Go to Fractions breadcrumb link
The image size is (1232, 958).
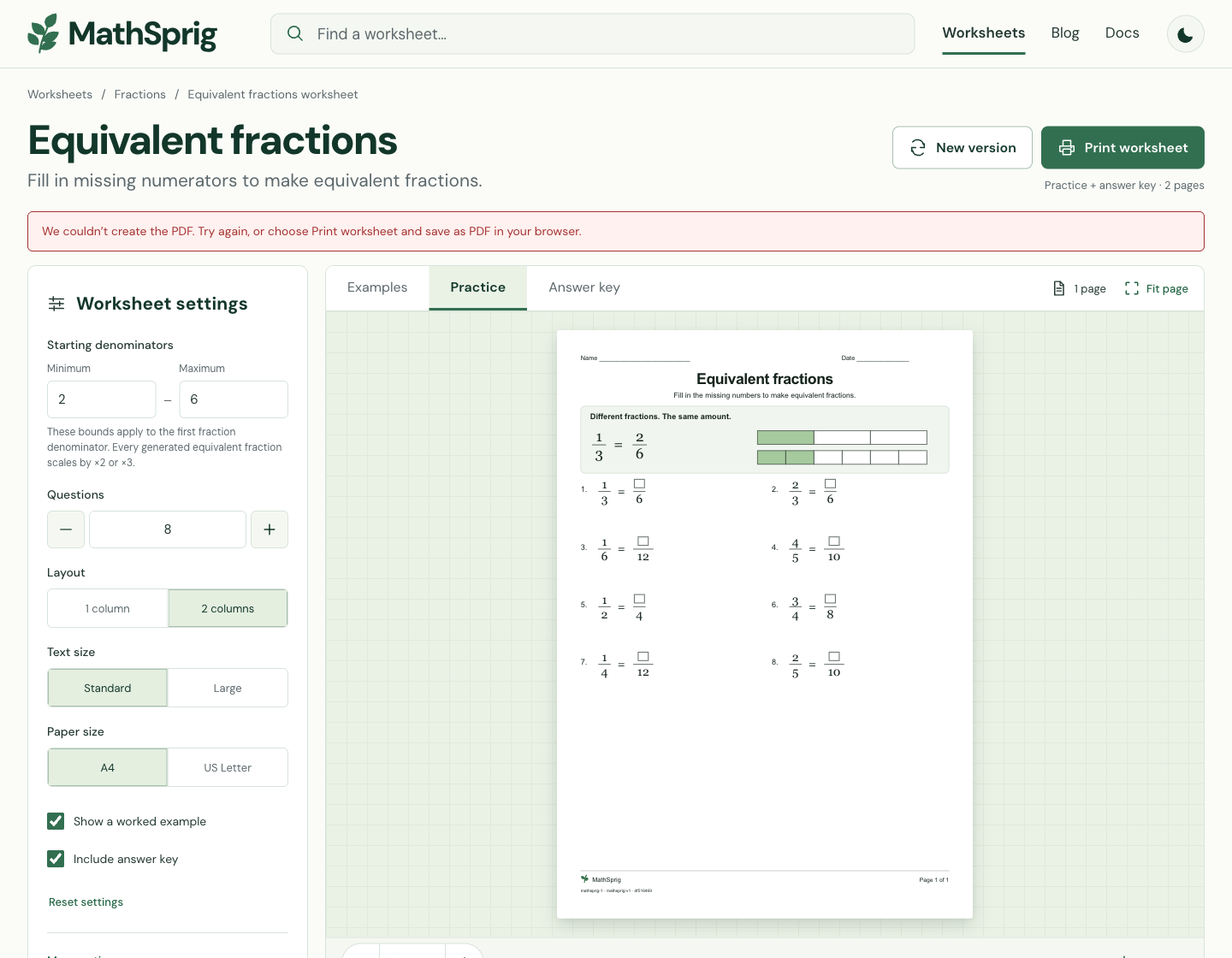coord(140,94)
